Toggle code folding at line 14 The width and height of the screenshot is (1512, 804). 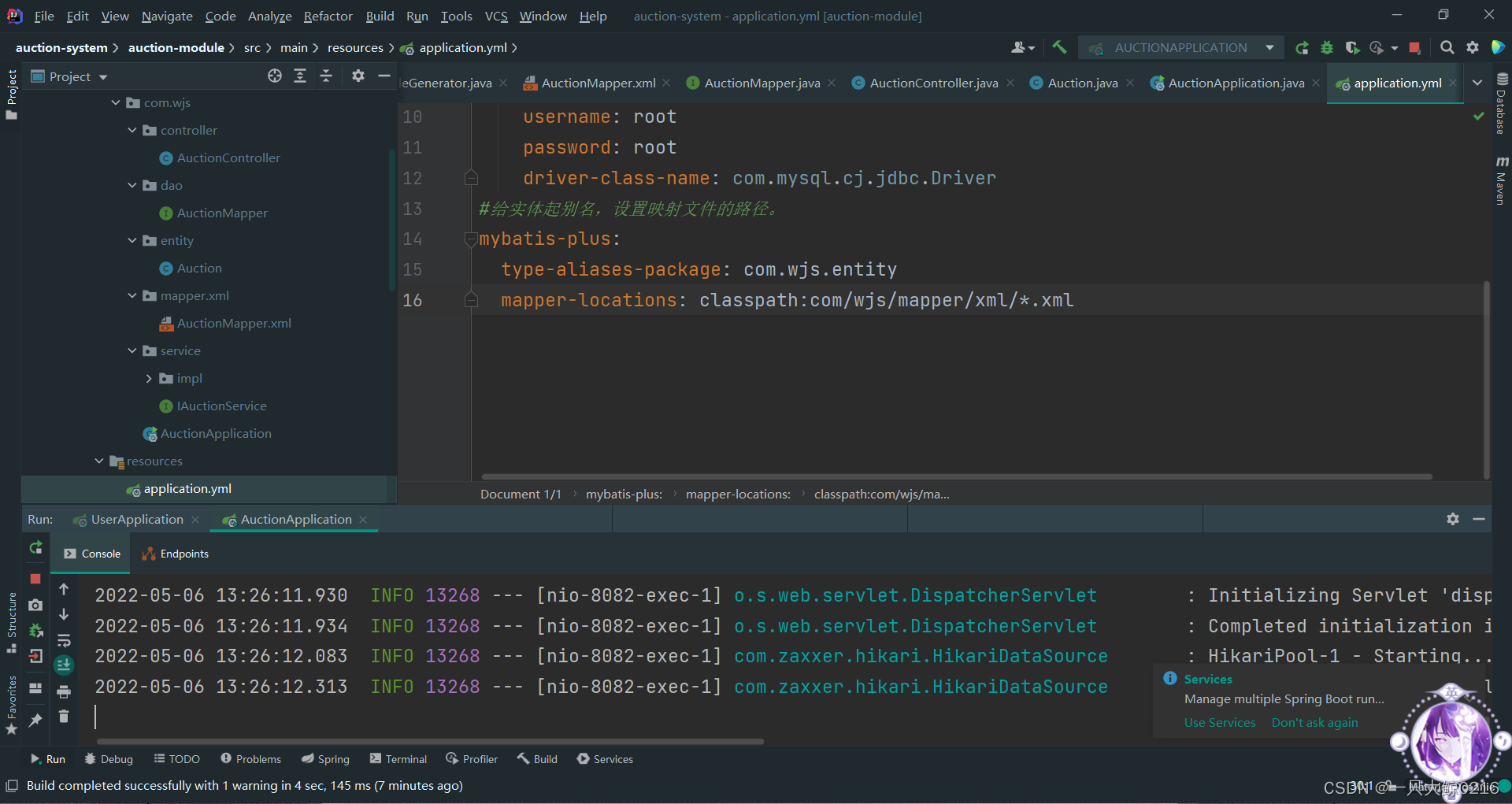click(471, 239)
